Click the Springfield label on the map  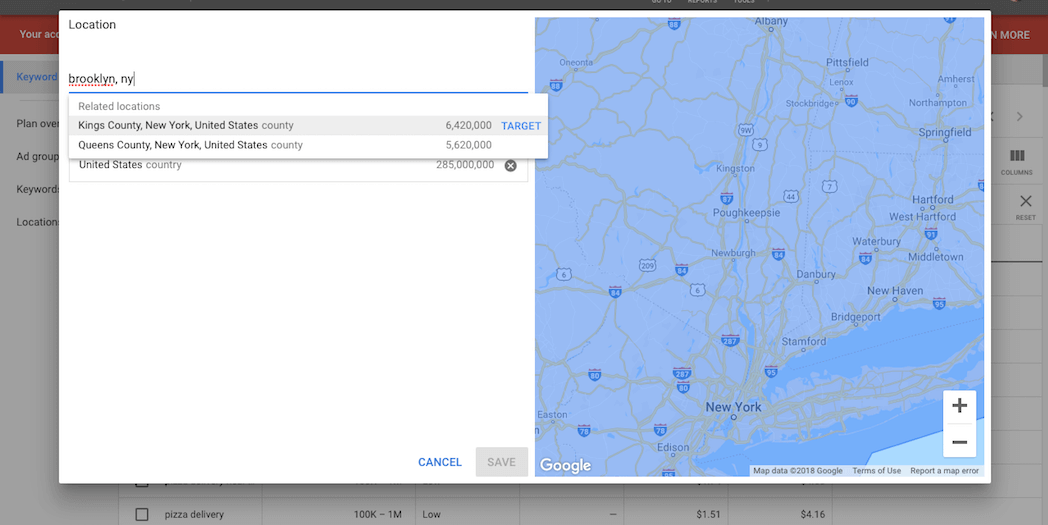point(945,132)
